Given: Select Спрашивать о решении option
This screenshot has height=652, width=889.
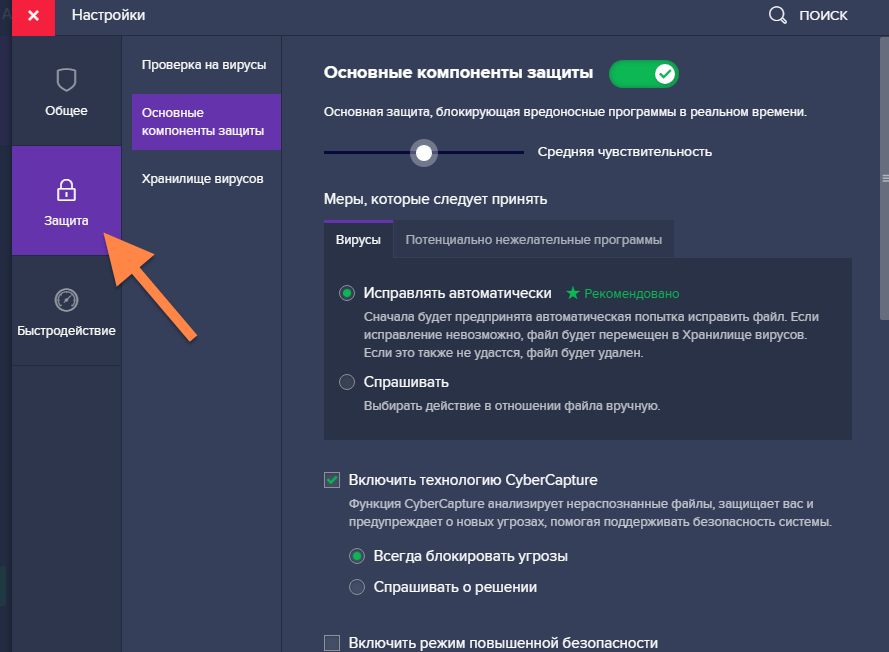Looking at the screenshot, I should pos(357,587).
